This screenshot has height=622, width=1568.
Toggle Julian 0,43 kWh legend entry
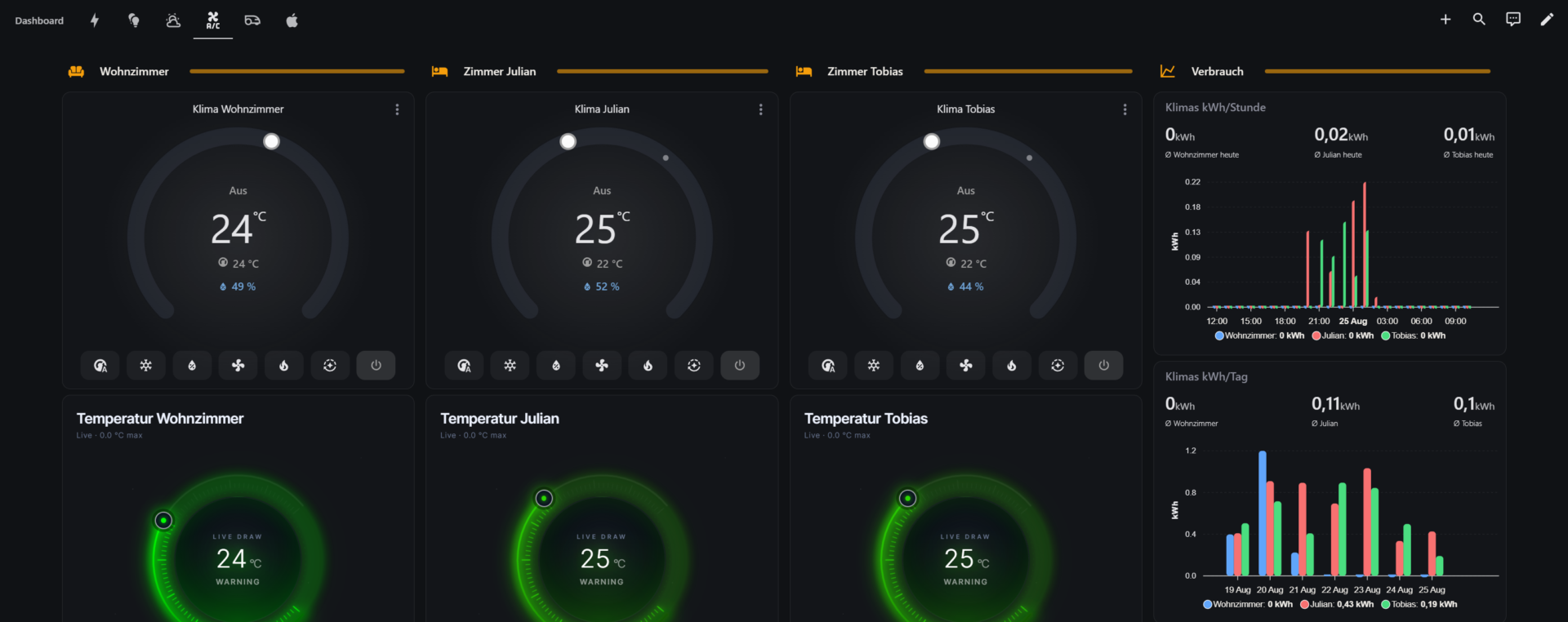pos(1337,605)
